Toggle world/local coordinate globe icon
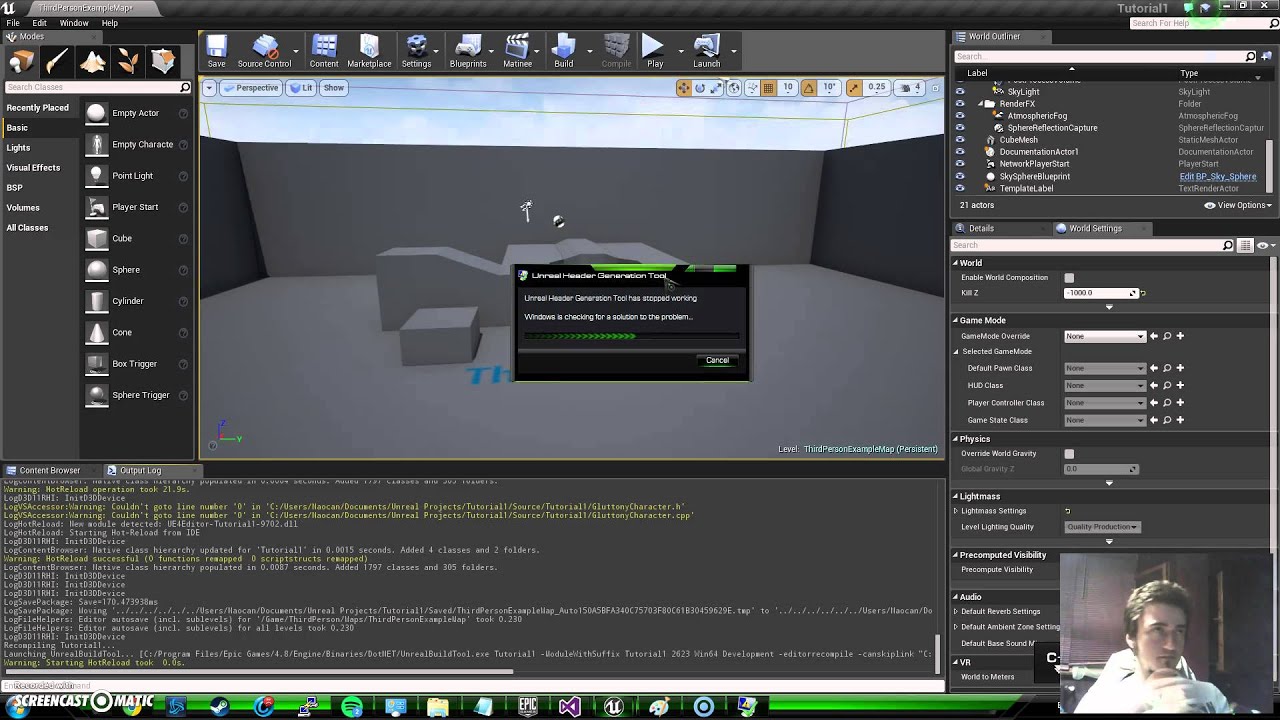The width and height of the screenshot is (1280, 720). (734, 88)
